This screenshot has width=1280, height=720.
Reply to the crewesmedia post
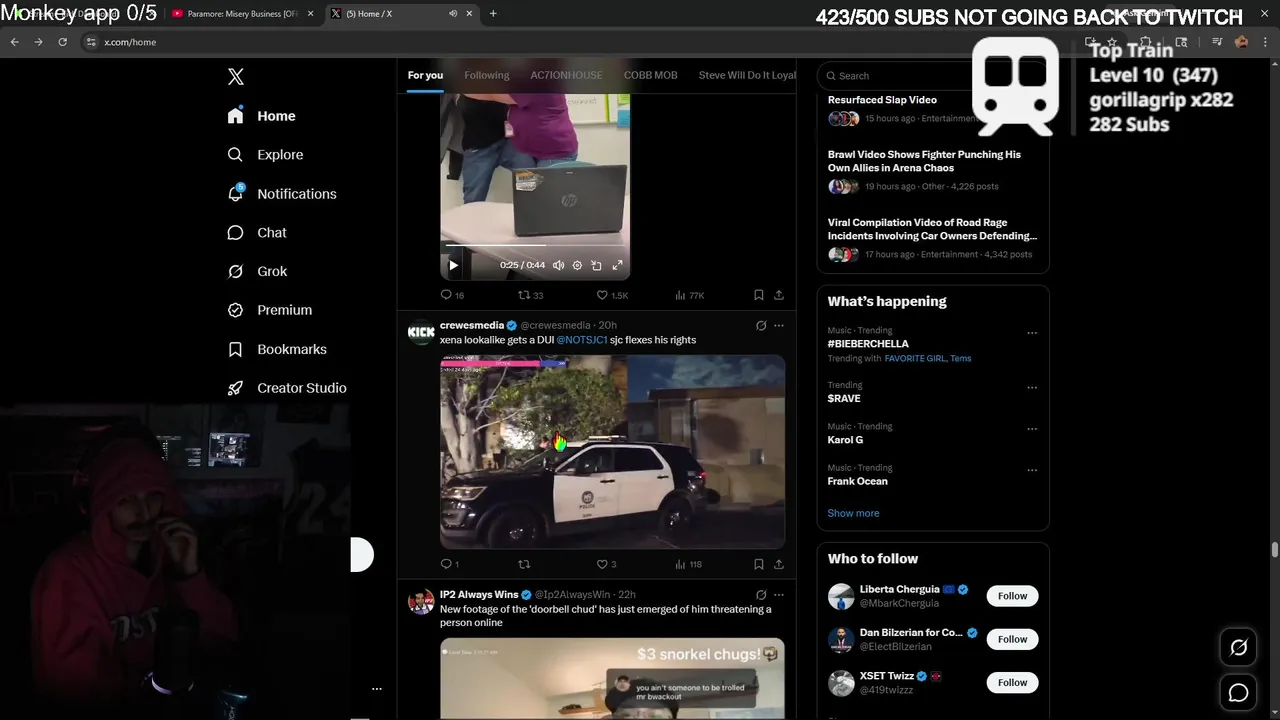tap(450, 564)
